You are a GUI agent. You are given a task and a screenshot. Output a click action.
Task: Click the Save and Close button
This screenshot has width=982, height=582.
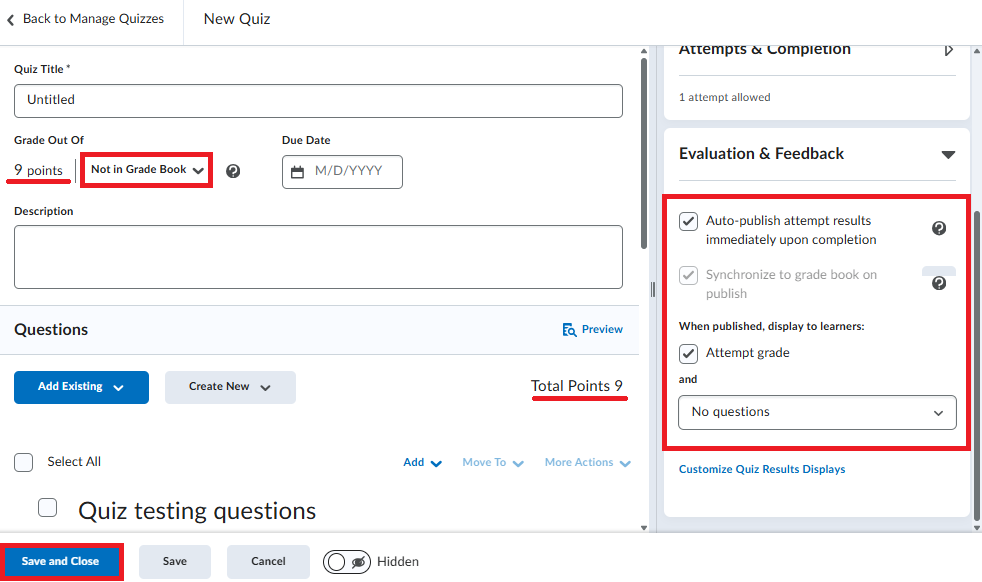coord(62,561)
